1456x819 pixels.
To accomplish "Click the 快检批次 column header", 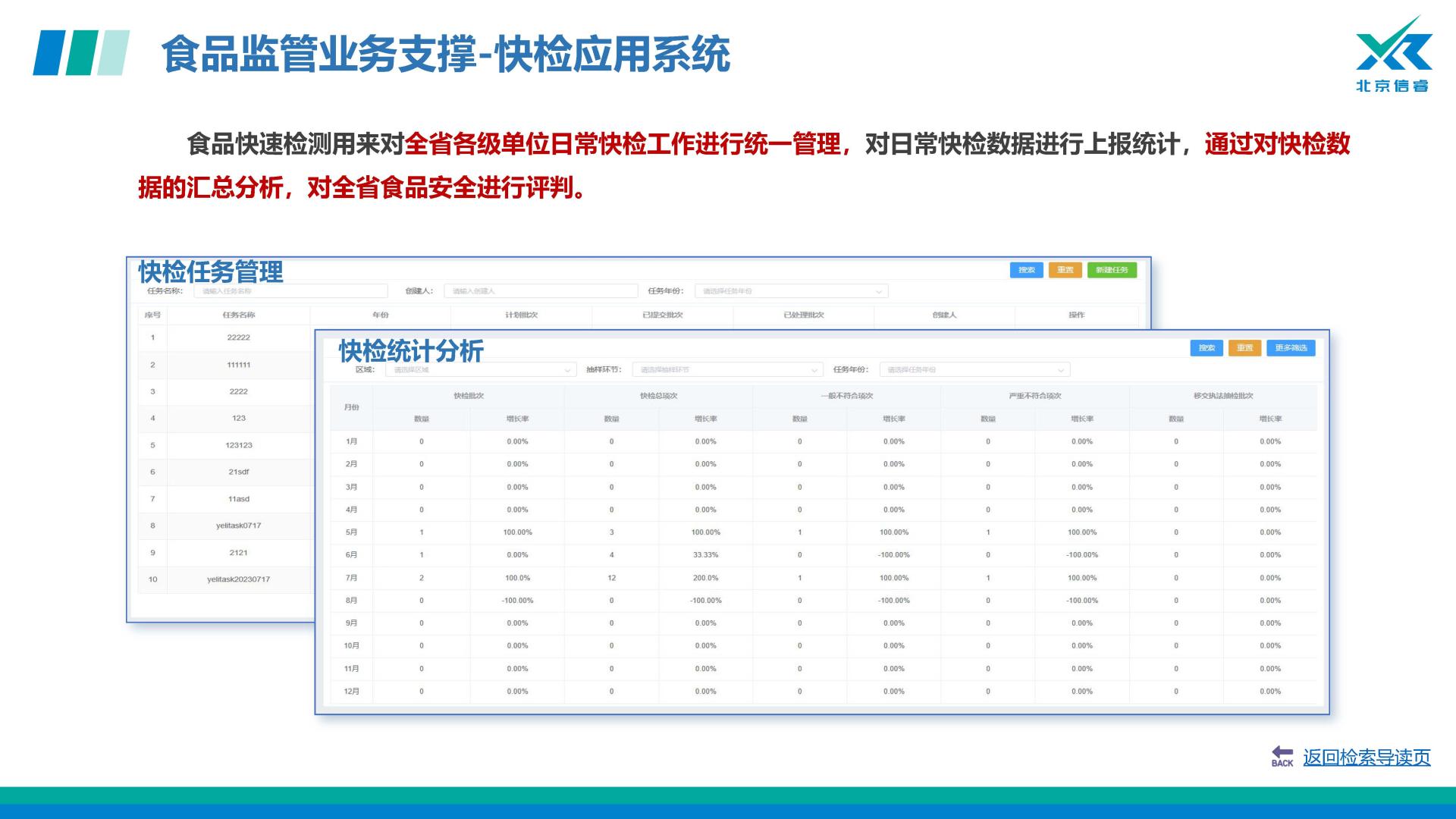I will (469, 396).
